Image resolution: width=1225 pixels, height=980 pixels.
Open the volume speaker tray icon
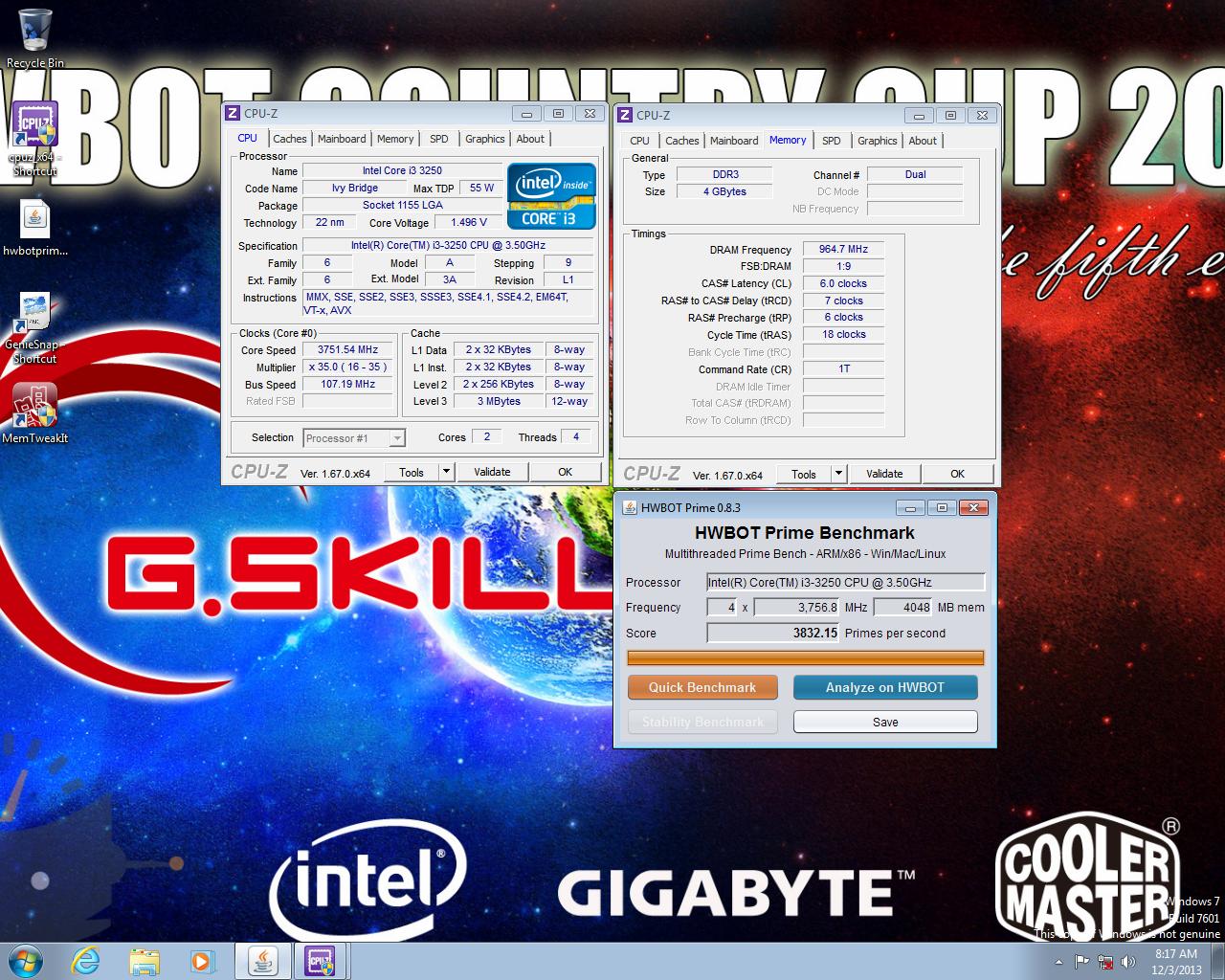[1127, 962]
